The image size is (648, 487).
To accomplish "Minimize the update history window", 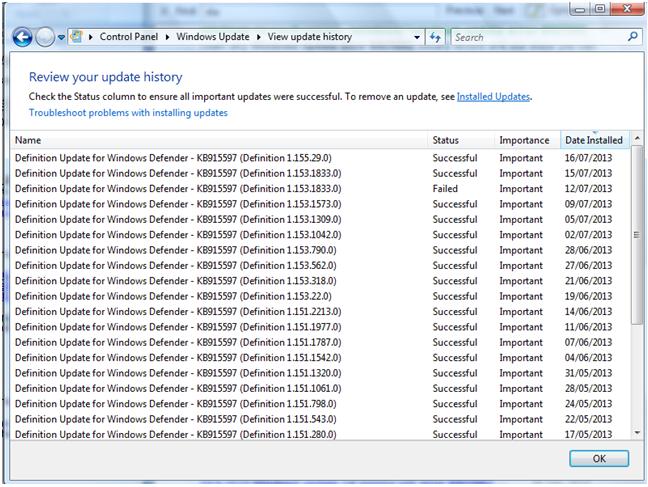I will coord(580,10).
